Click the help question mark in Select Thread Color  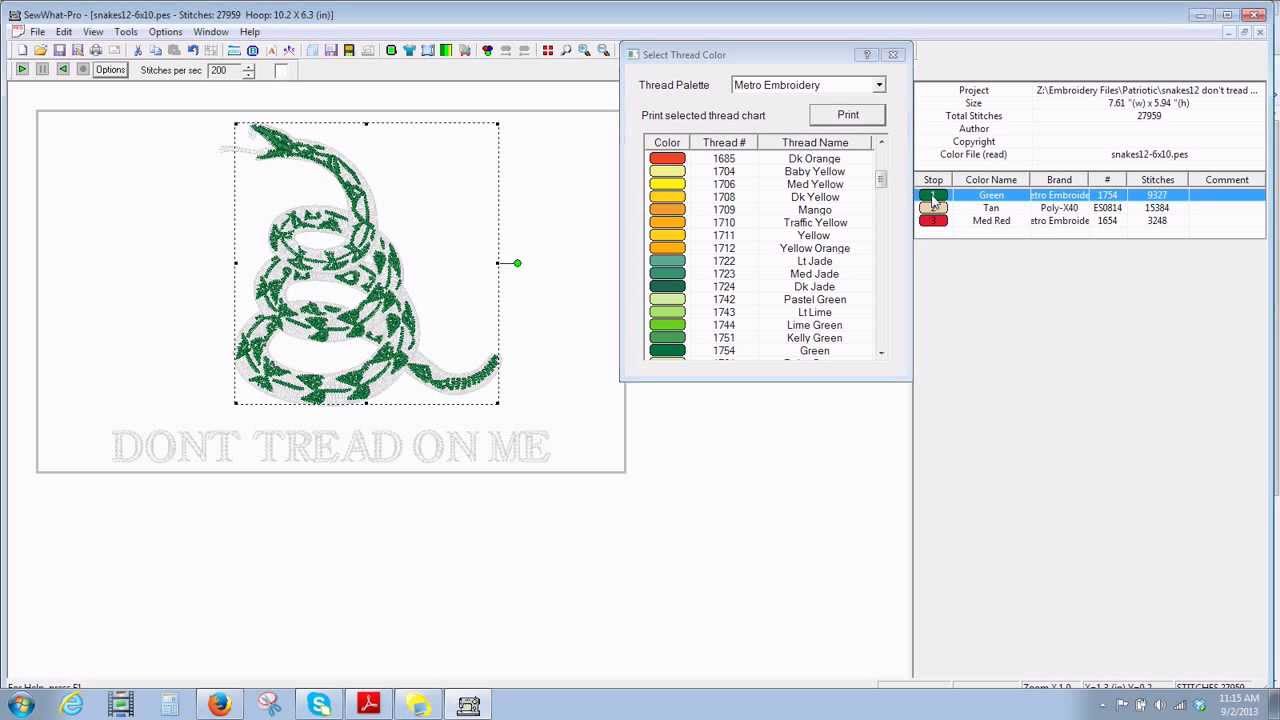pyautogui.click(x=867, y=55)
